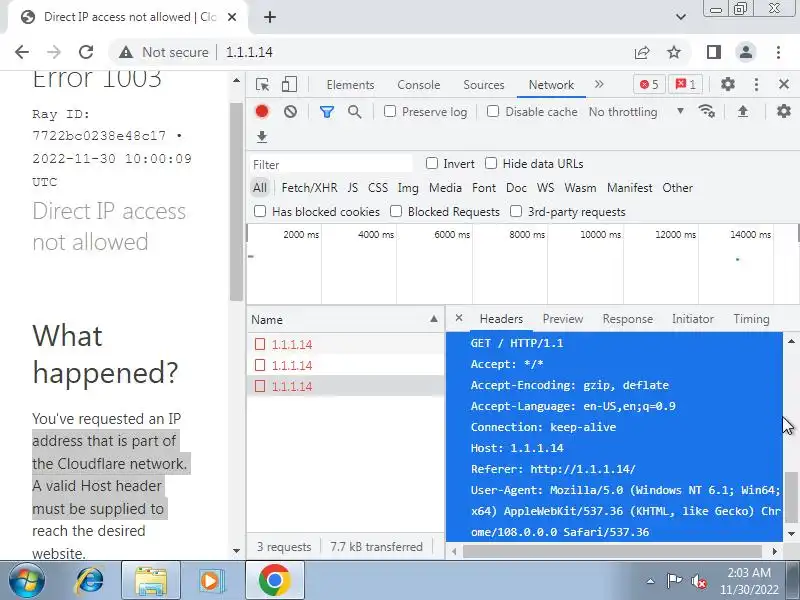Stop recording network log

262,112
